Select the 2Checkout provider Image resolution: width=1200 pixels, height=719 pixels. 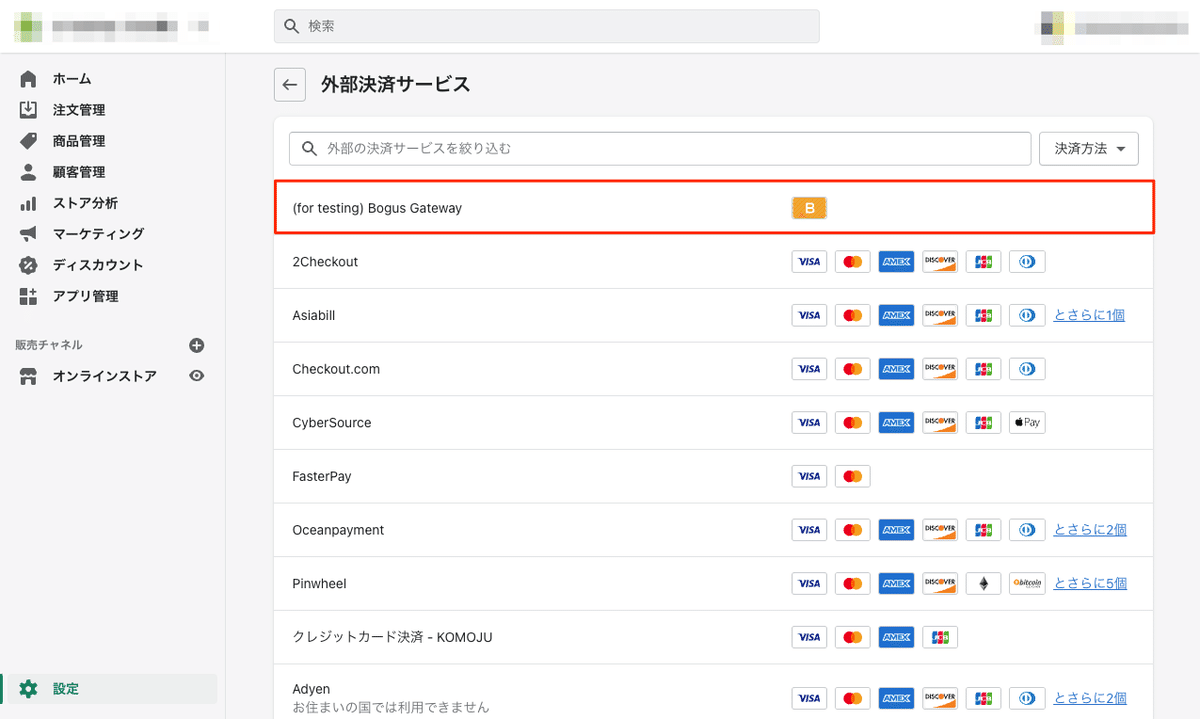[325, 262]
